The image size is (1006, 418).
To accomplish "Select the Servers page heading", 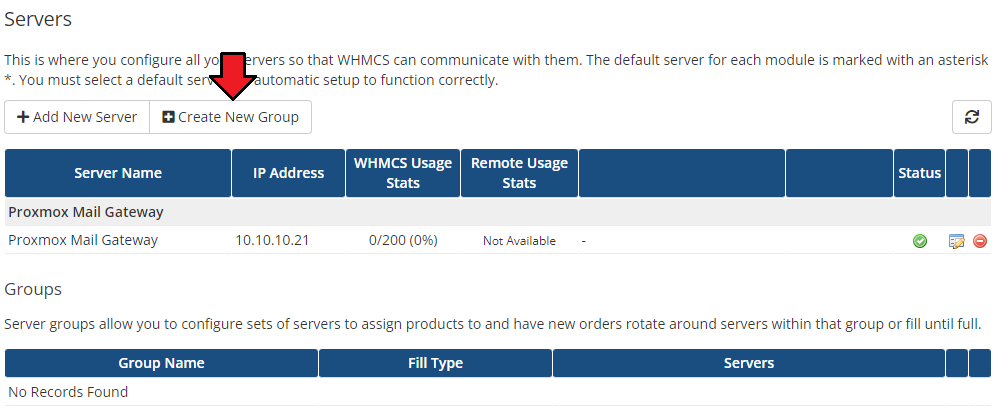I will pos(38,19).
